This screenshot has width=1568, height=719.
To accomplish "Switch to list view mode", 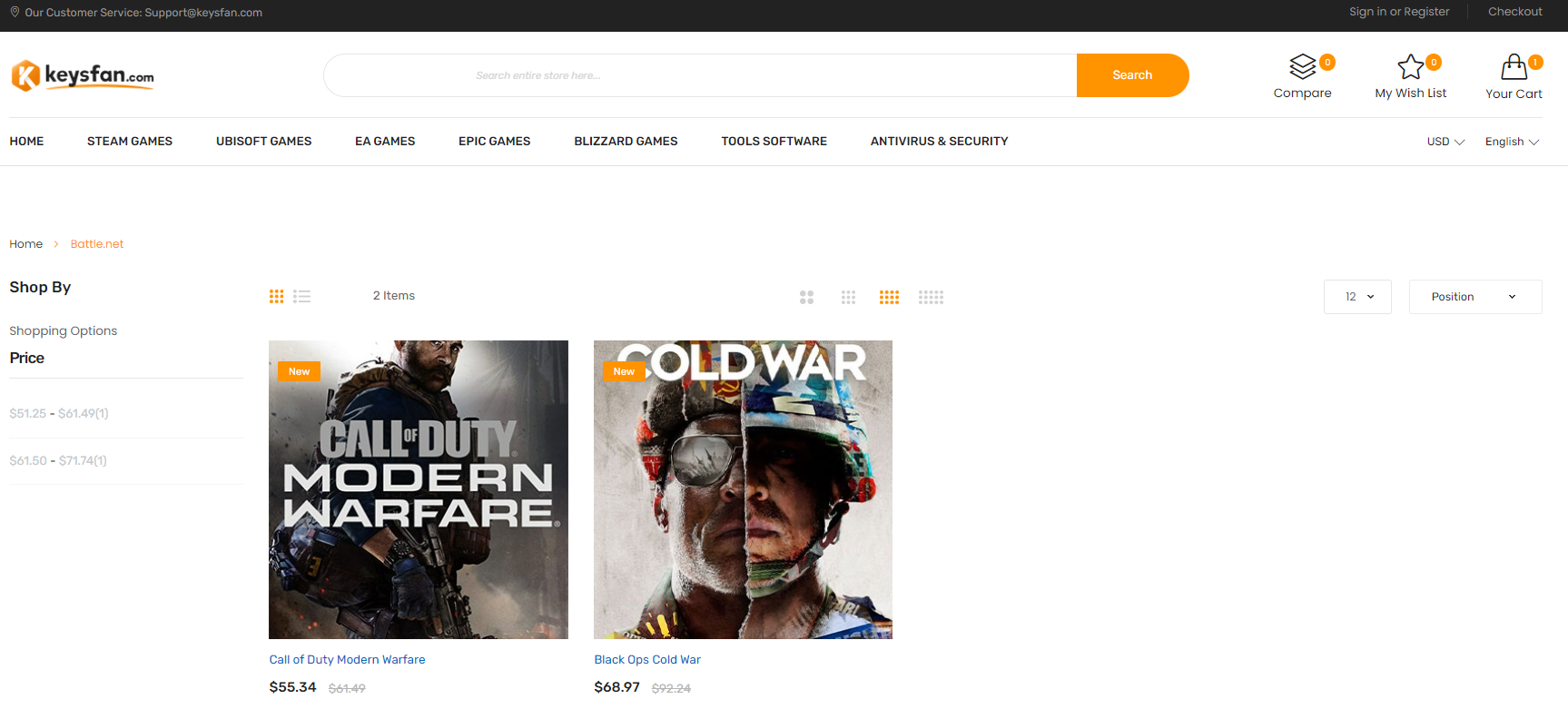I will click(302, 296).
